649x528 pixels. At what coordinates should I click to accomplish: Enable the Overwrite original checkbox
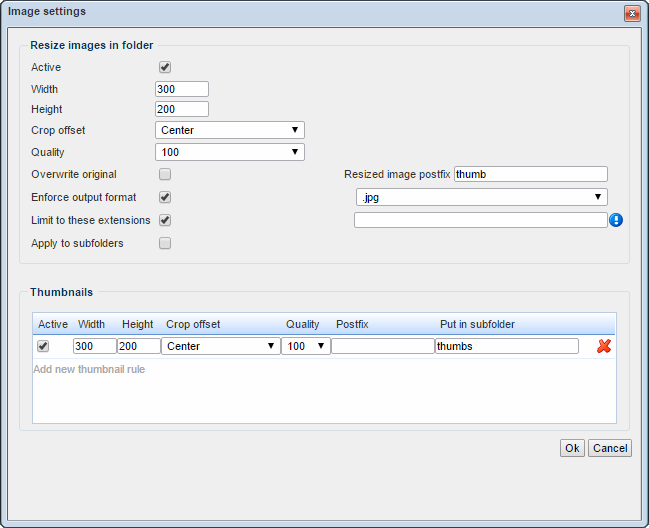[165, 175]
